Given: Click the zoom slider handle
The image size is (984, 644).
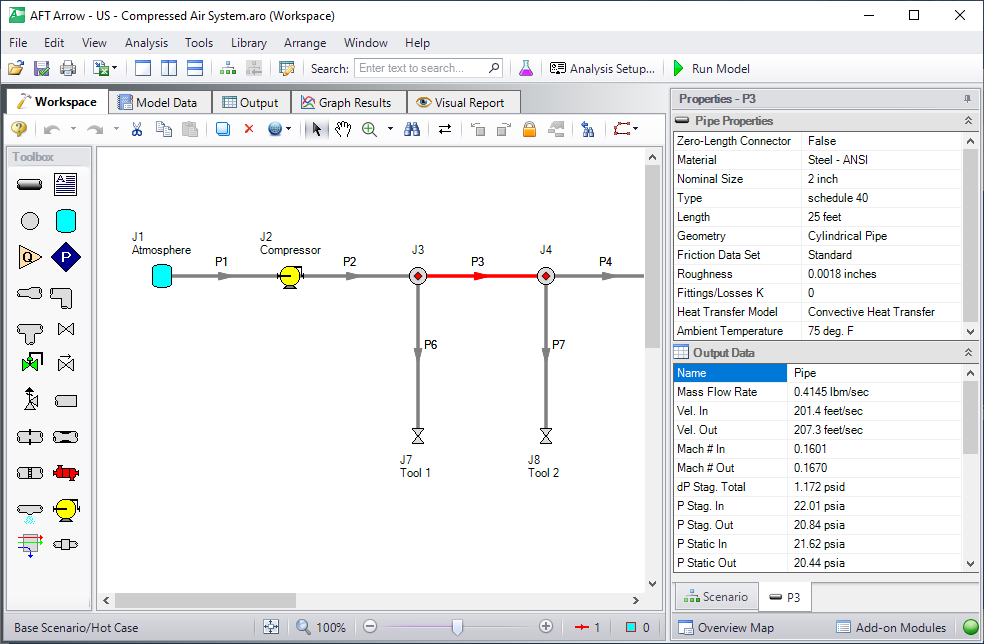Looking at the screenshot, I should coord(457,626).
